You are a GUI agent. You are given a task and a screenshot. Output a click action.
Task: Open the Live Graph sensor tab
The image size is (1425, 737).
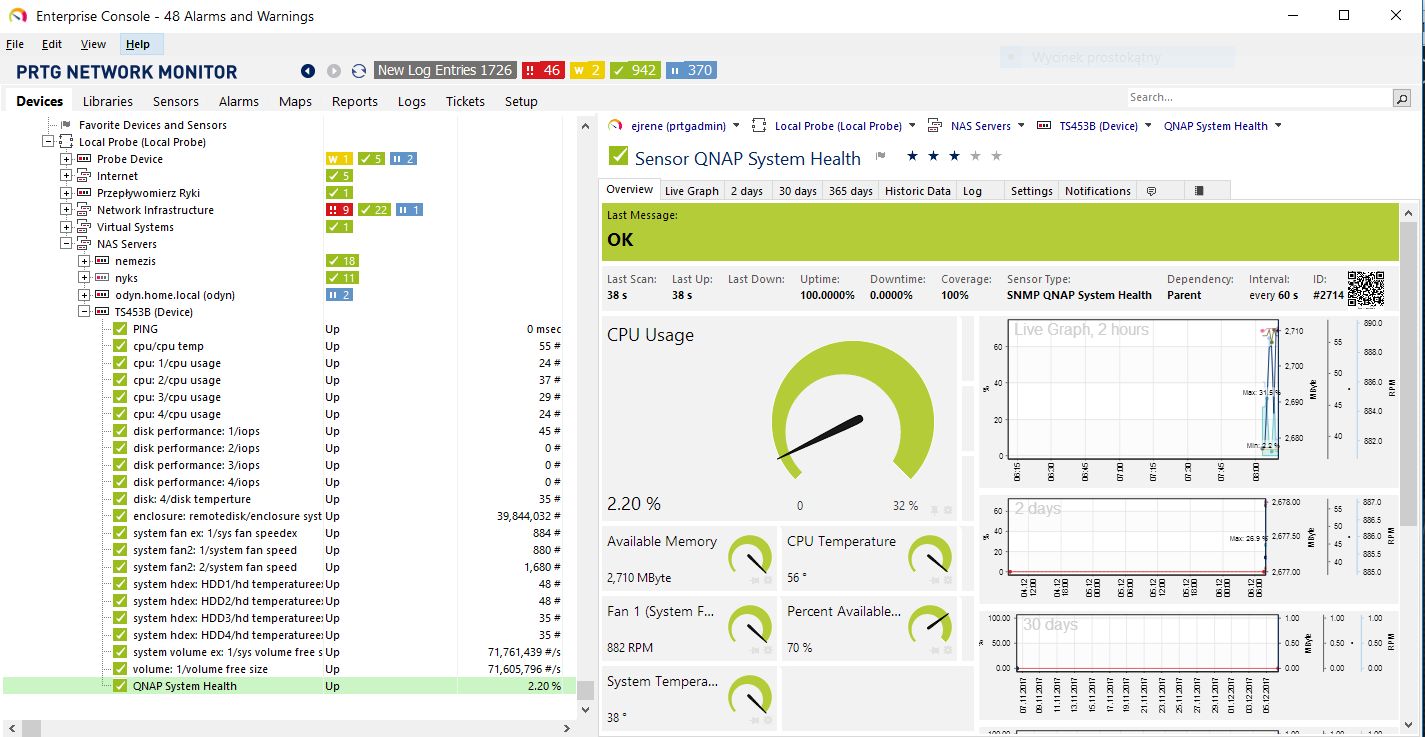pos(692,191)
